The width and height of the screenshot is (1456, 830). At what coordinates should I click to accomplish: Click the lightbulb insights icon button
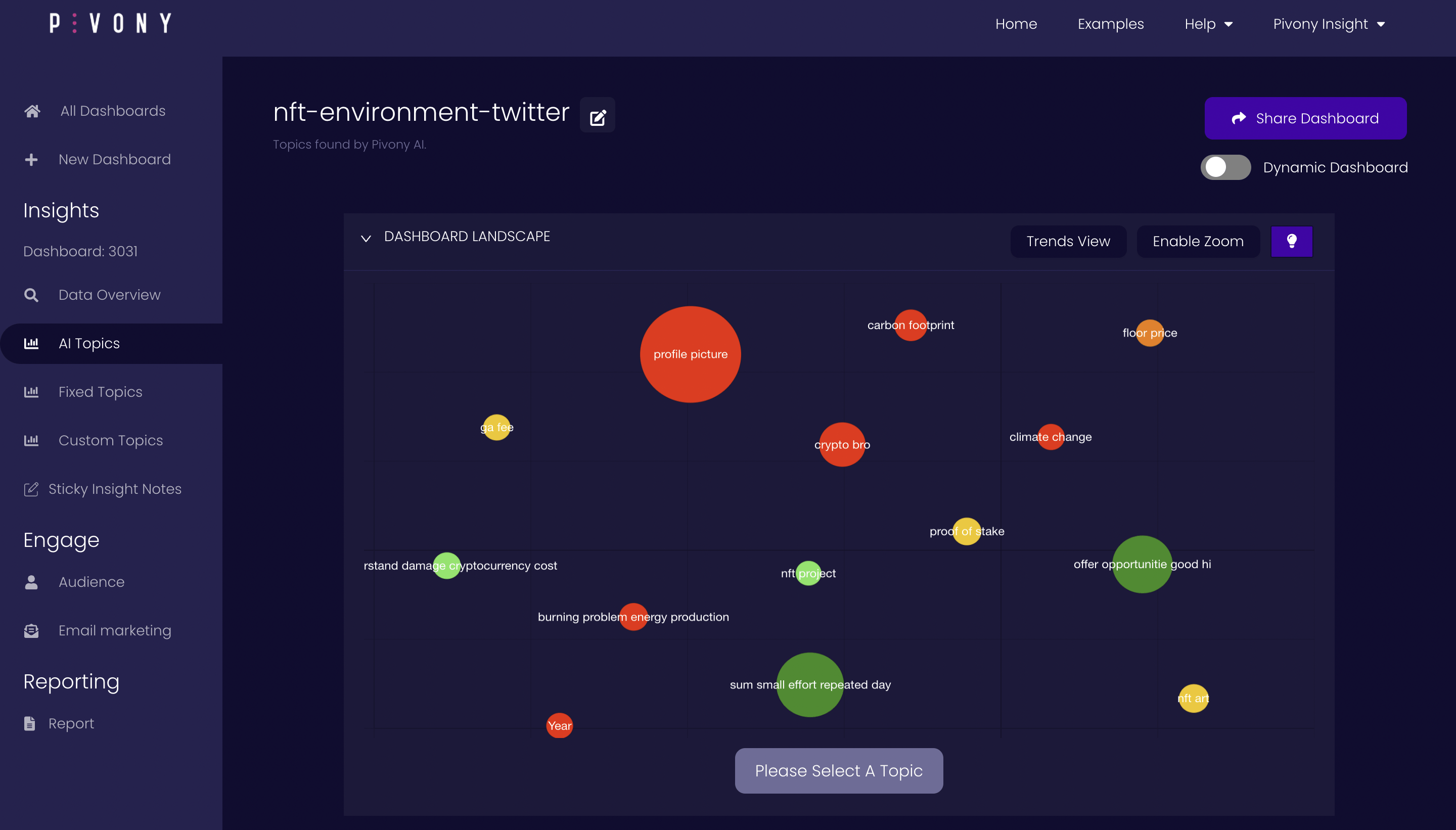tap(1291, 241)
